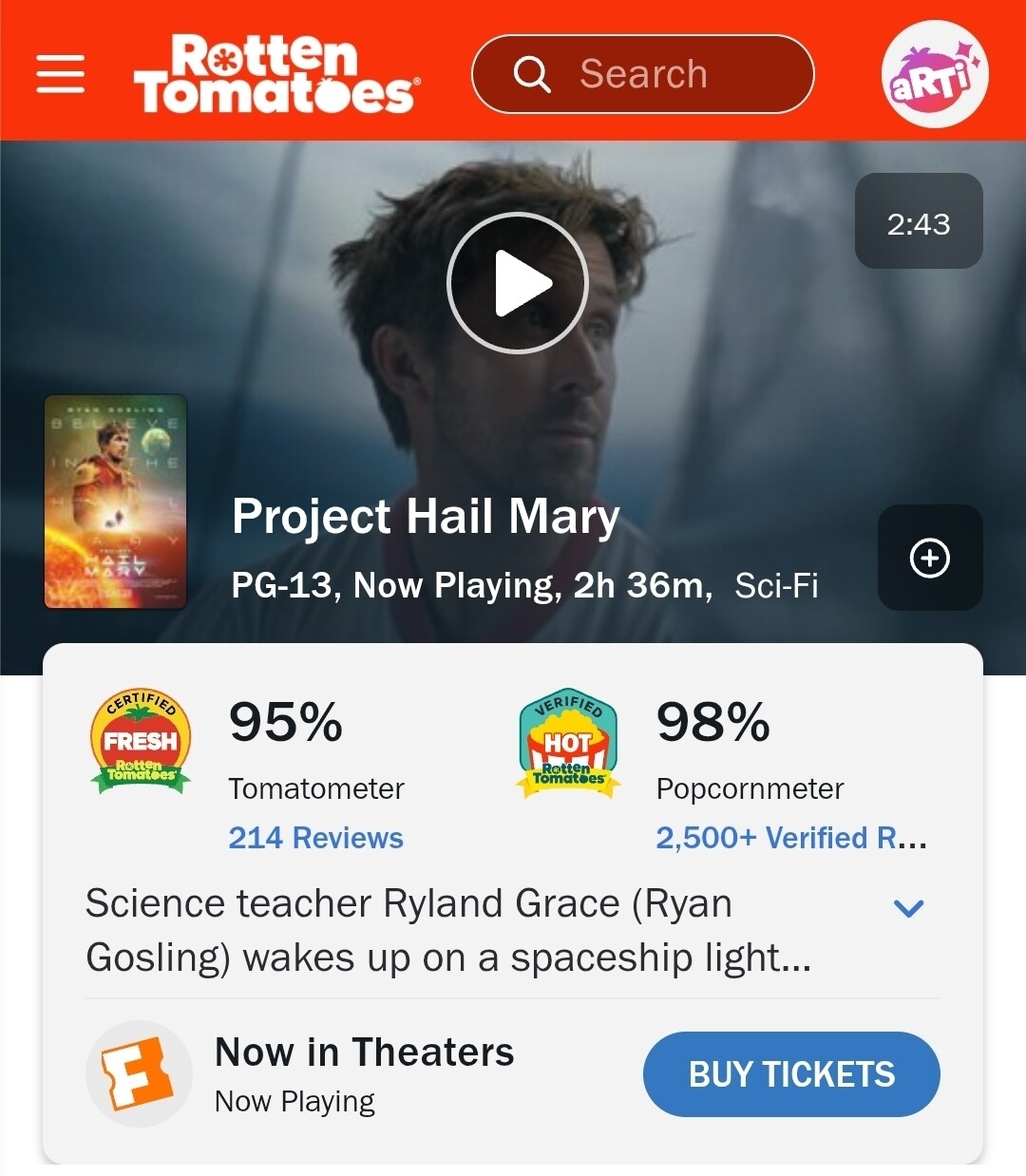
Task: Add movie to watchlist with plus icon
Action: 929,558
